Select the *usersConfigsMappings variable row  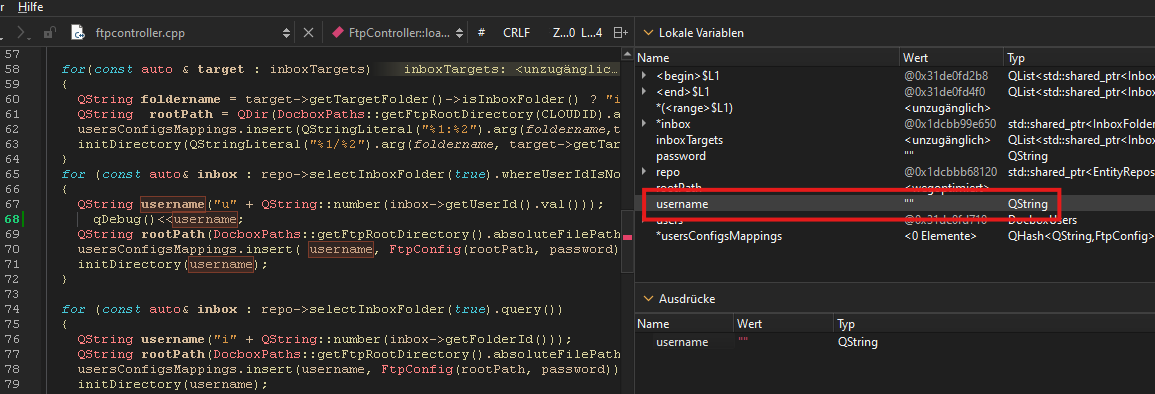coord(894,236)
